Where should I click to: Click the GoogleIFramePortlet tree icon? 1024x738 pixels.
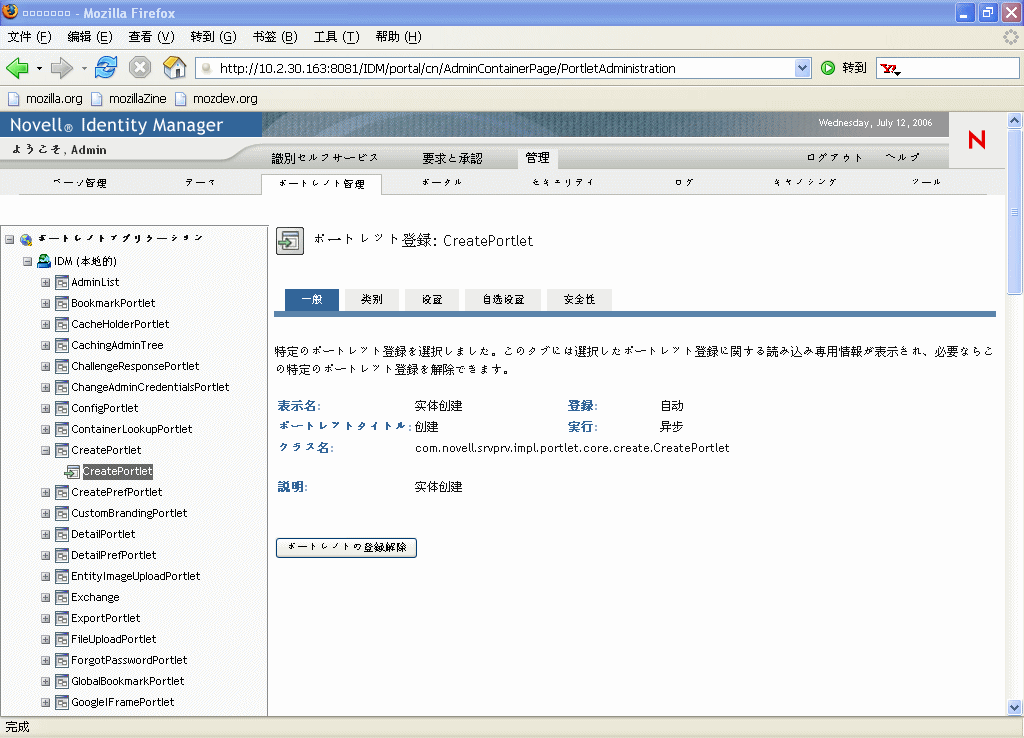pyautogui.click(x=62, y=703)
